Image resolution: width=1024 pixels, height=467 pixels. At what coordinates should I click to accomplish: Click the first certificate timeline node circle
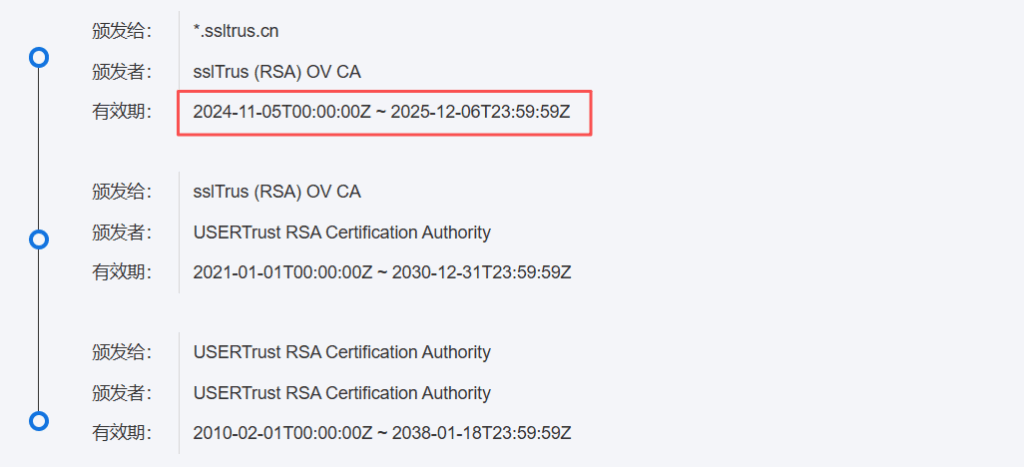coord(39,57)
